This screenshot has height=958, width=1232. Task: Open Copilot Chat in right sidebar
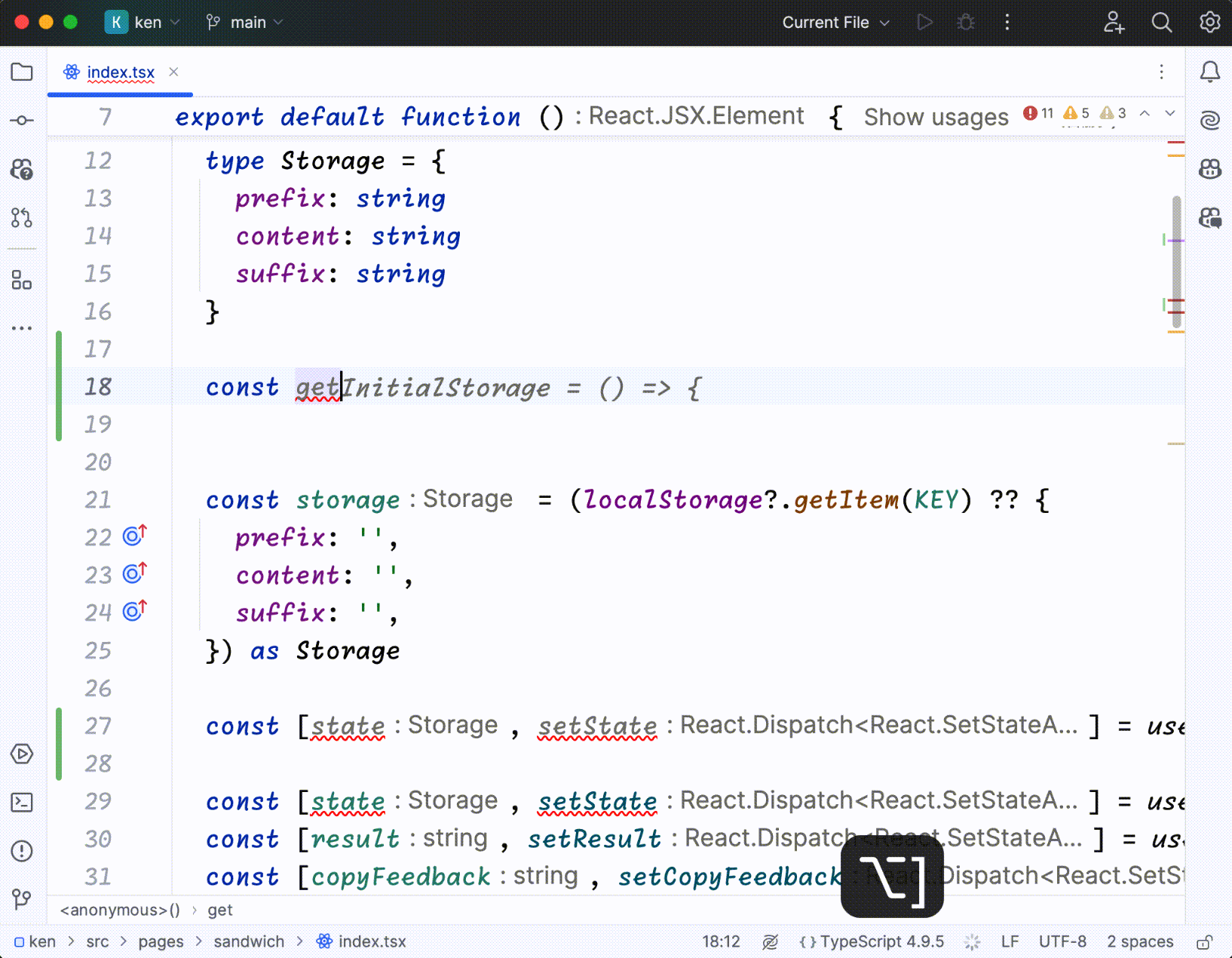1210,218
